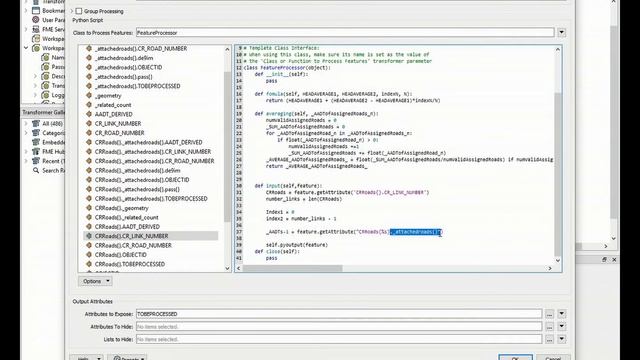The image size is (640, 360).
Task: Click code editor scroll right arrow
Action: (x=550, y=268)
